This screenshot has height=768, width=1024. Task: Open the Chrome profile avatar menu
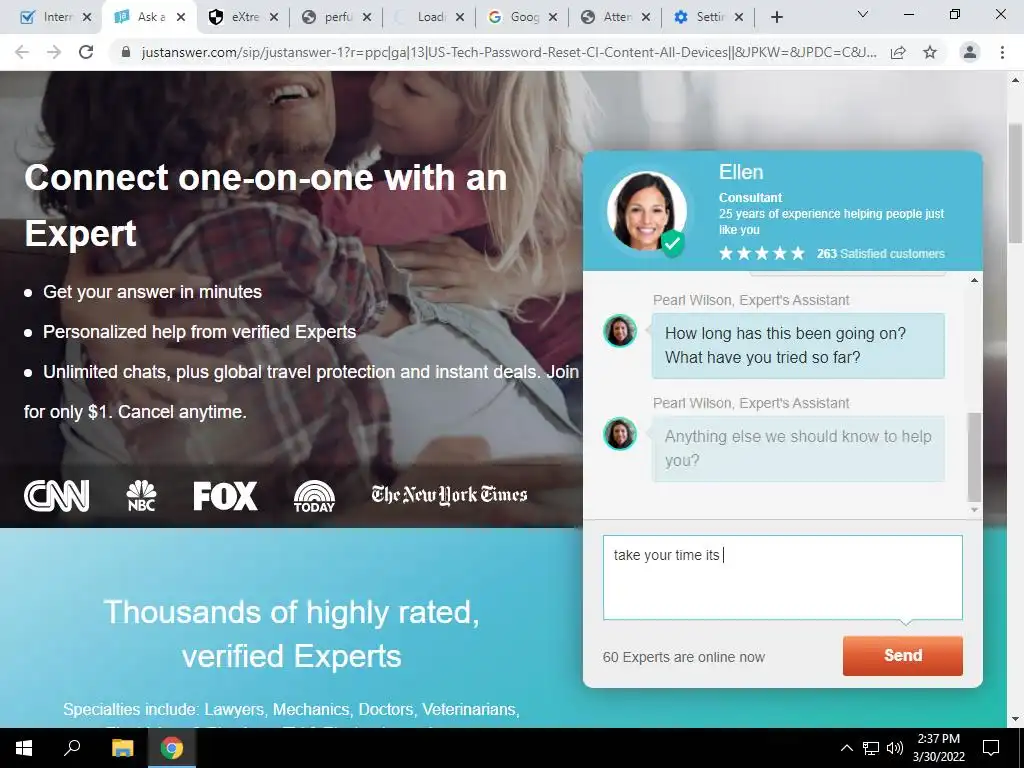[x=970, y=52]
